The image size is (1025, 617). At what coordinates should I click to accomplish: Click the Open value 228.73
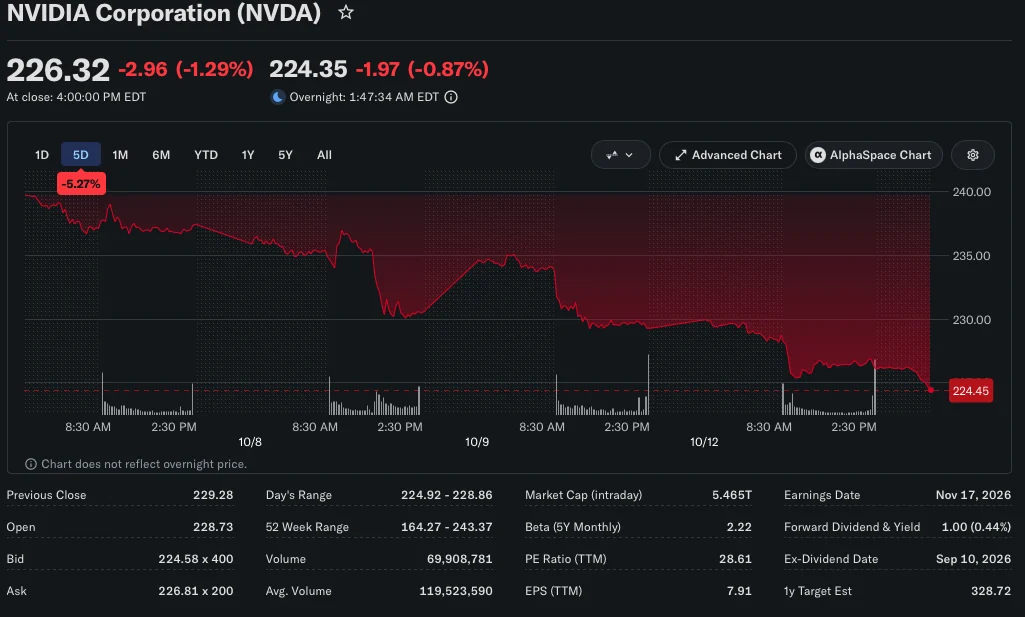(x=213, y=527)
